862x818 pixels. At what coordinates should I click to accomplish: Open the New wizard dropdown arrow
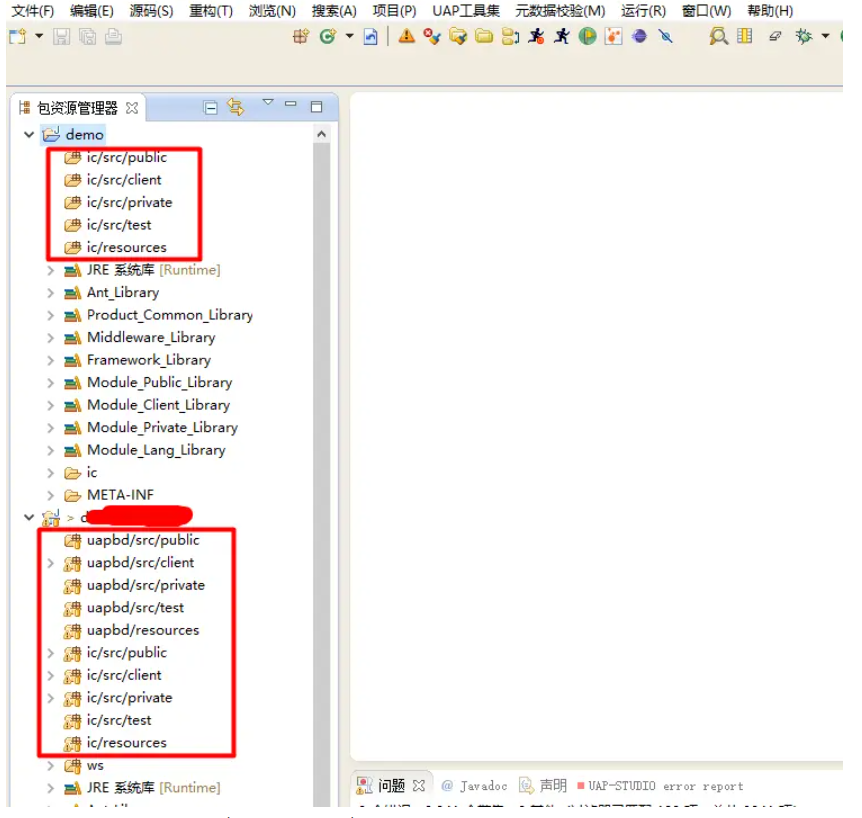[39, 37]
